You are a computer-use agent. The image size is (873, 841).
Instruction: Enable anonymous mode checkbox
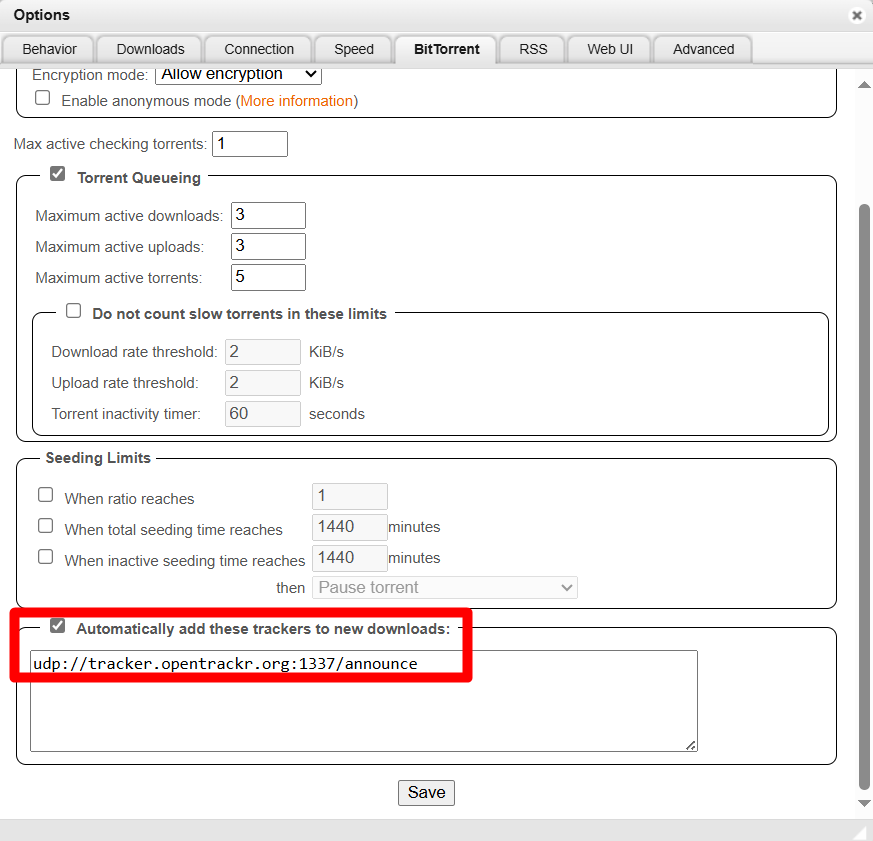coord(43,98)
